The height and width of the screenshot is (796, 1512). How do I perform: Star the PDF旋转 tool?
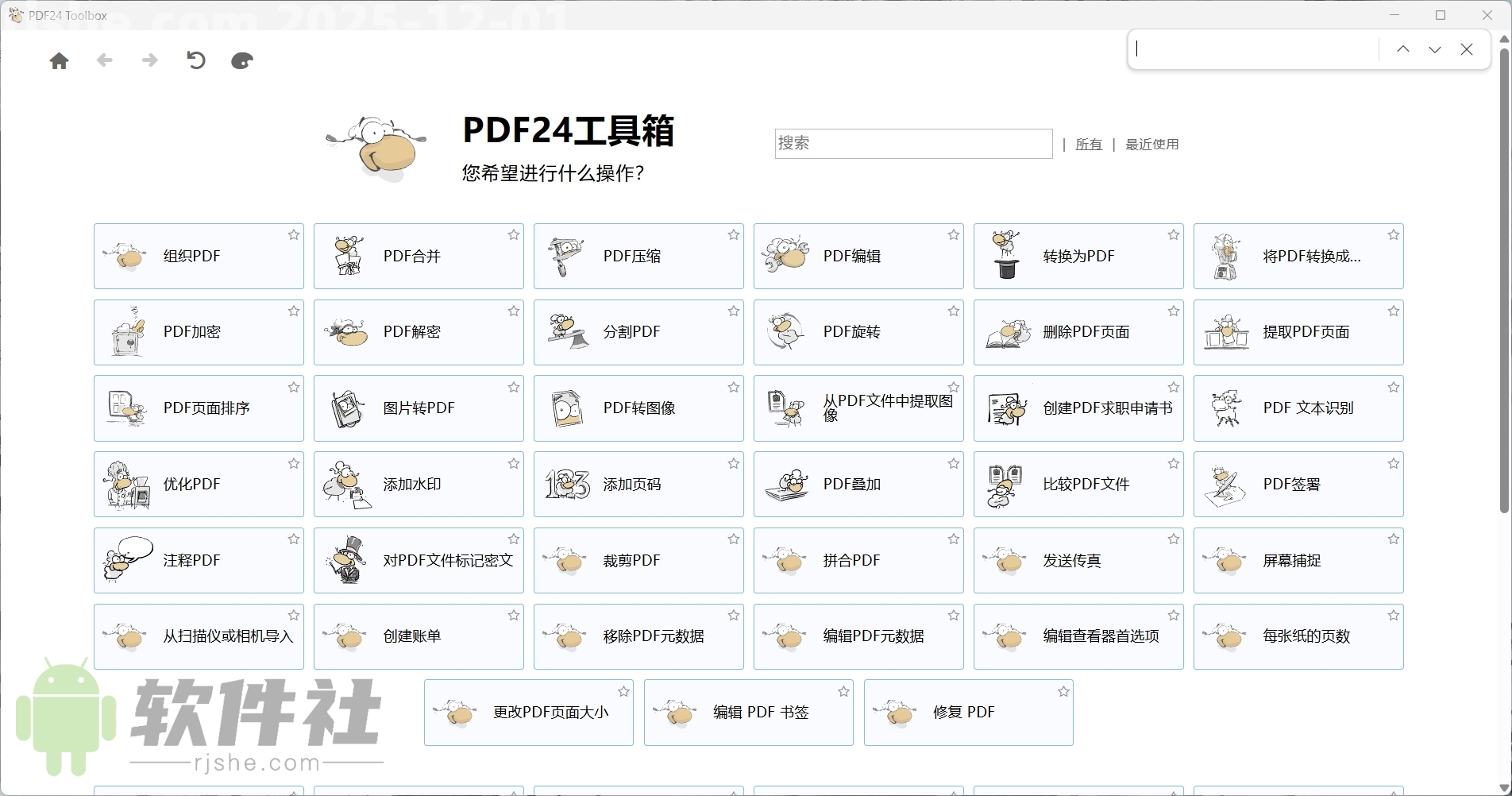[x=953, y=311]
